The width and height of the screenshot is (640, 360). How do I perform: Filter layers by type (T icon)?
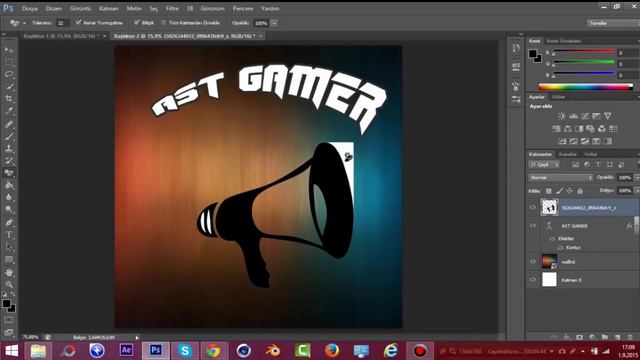(x=598, y=164)
